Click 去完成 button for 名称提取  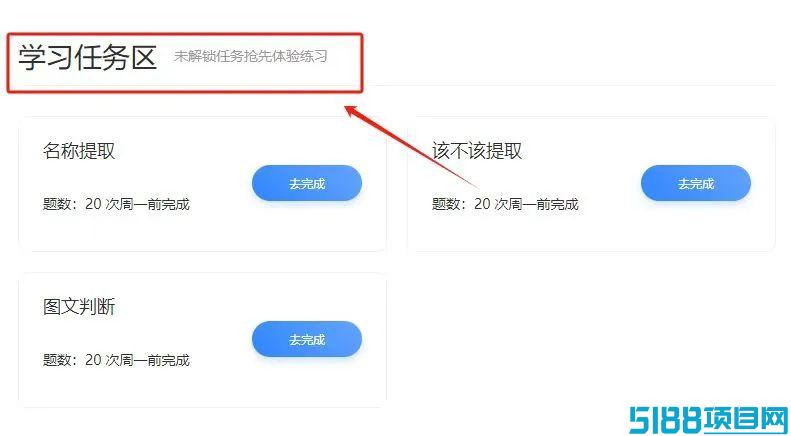coord(307,183)
